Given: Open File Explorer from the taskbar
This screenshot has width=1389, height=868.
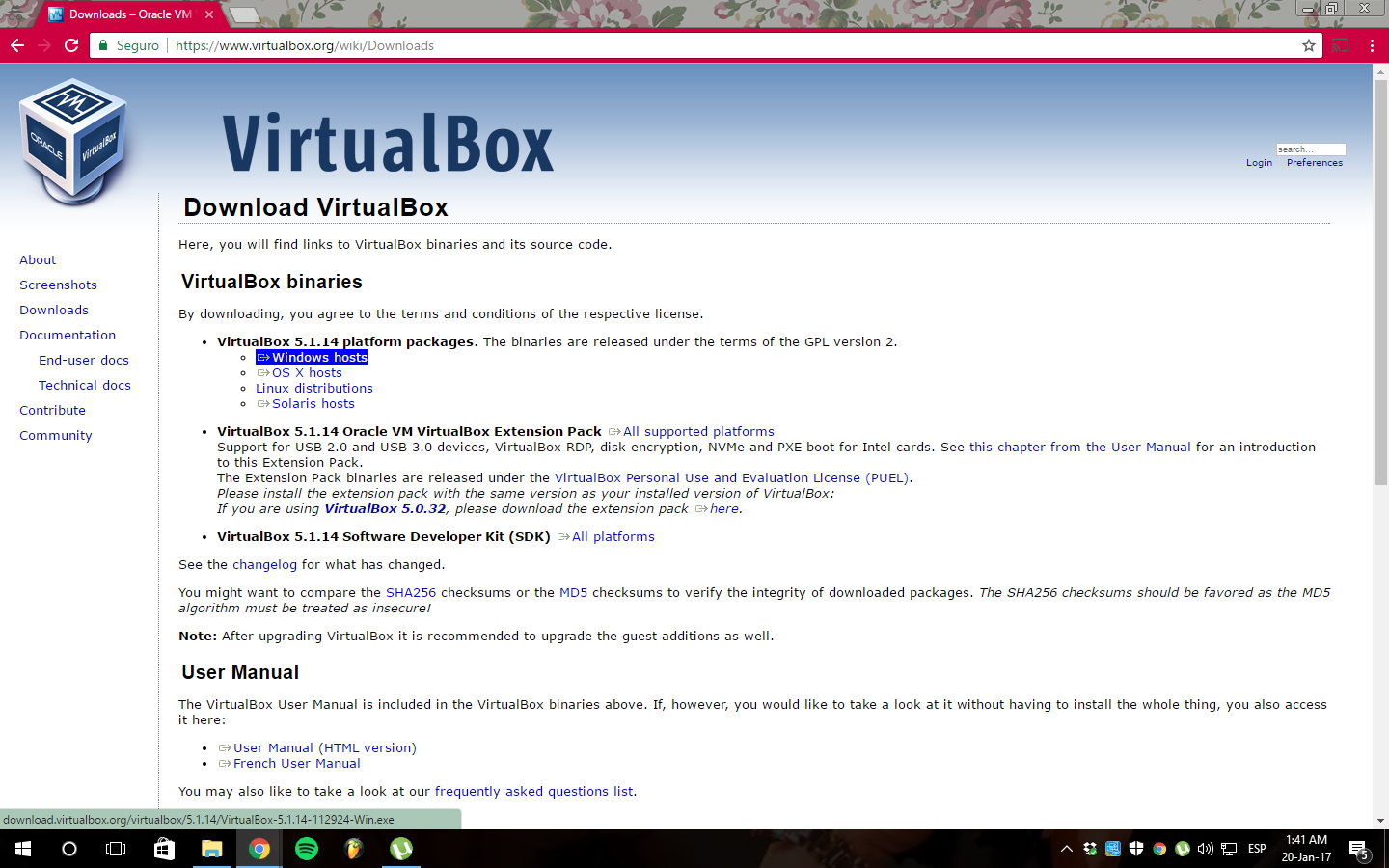Looking at the screenshot, I should coord(211,849).
